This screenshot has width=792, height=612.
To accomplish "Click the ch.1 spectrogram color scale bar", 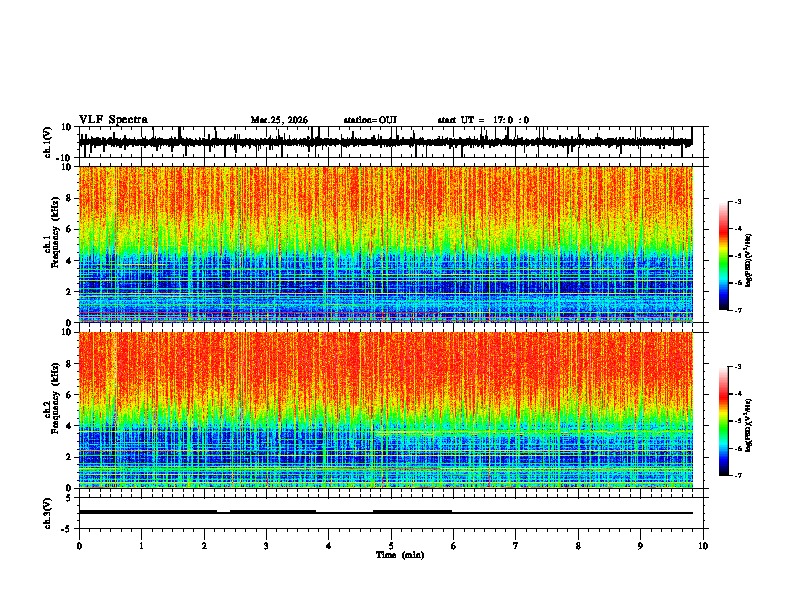I will pyautogui.click(x=724, y=256).
